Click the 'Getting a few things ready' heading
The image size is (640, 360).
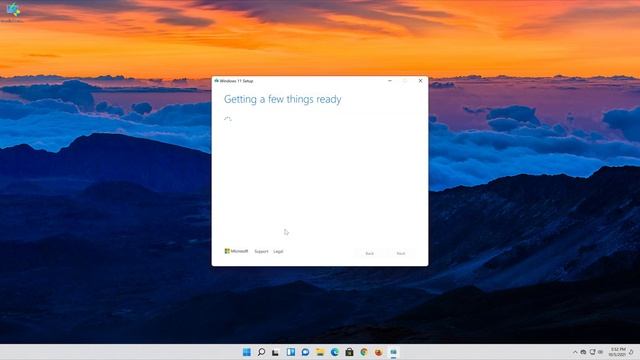(x=282, y=99)
